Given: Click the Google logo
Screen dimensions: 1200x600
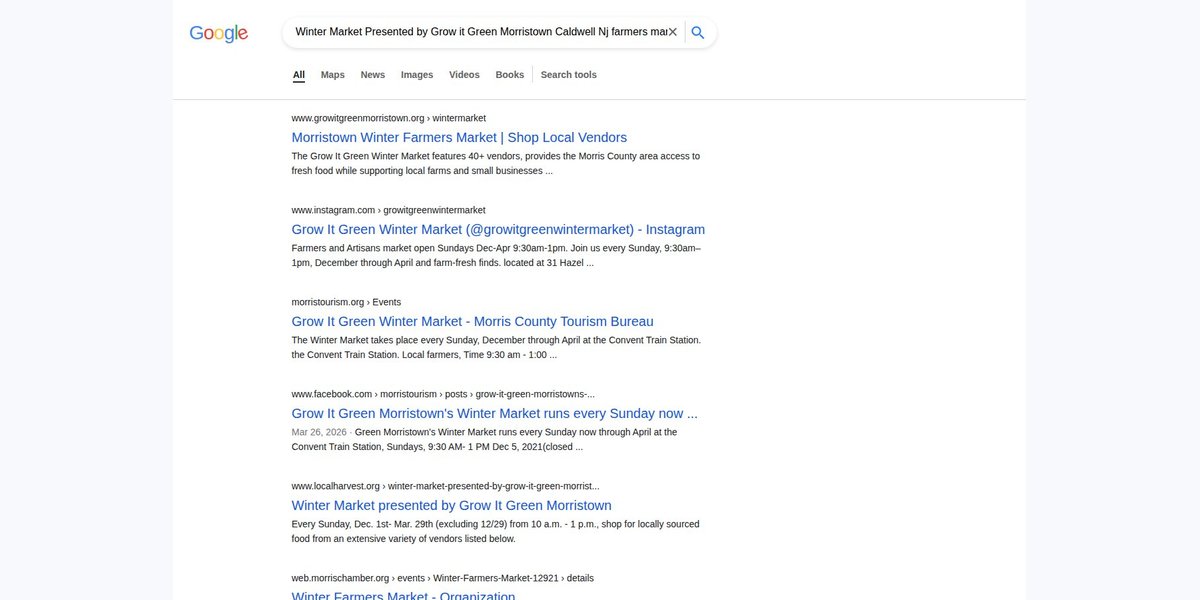Looking at the screenshot, I should point(219,33).
